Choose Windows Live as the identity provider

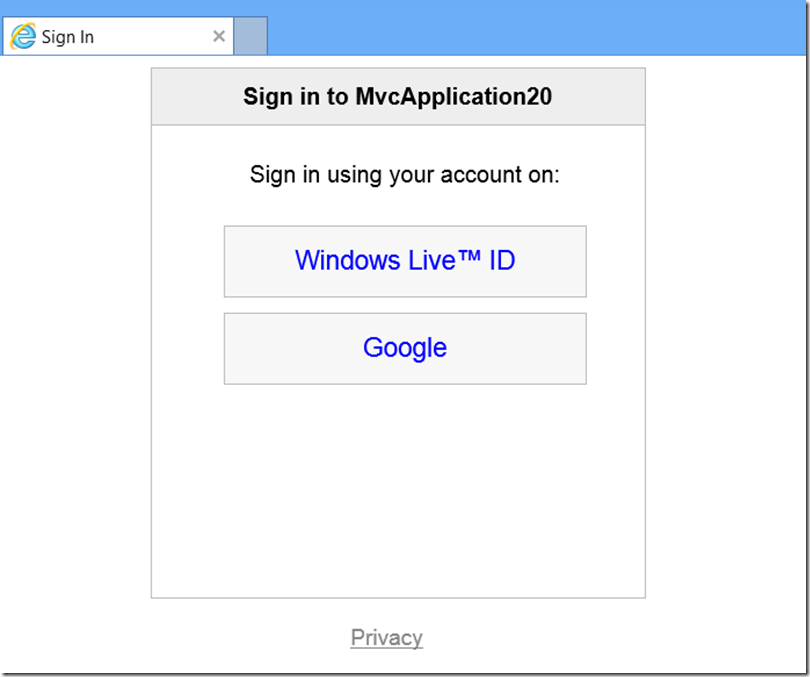pyautogui.click(x=405, y=261)
